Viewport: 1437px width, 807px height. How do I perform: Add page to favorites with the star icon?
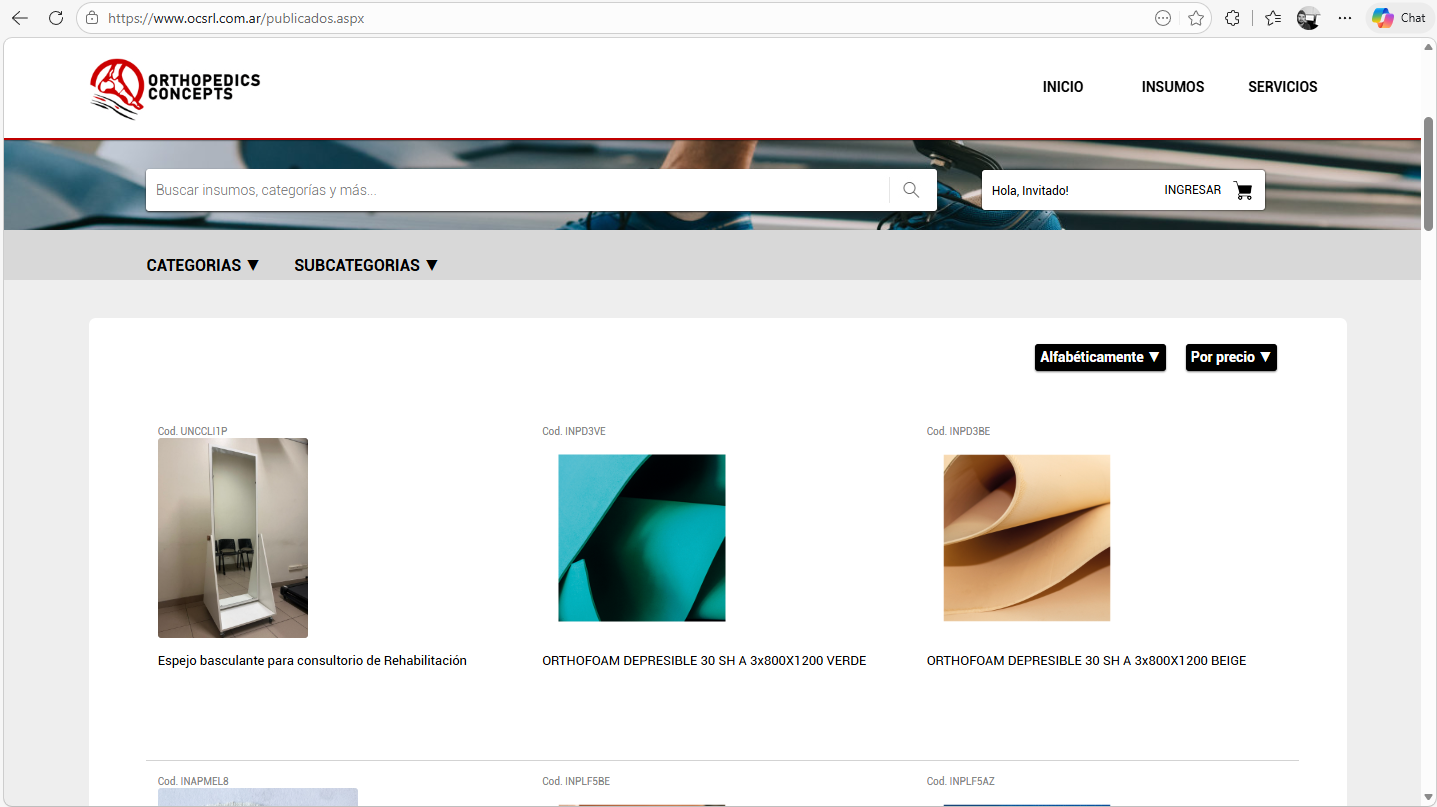click(1196, 17)
